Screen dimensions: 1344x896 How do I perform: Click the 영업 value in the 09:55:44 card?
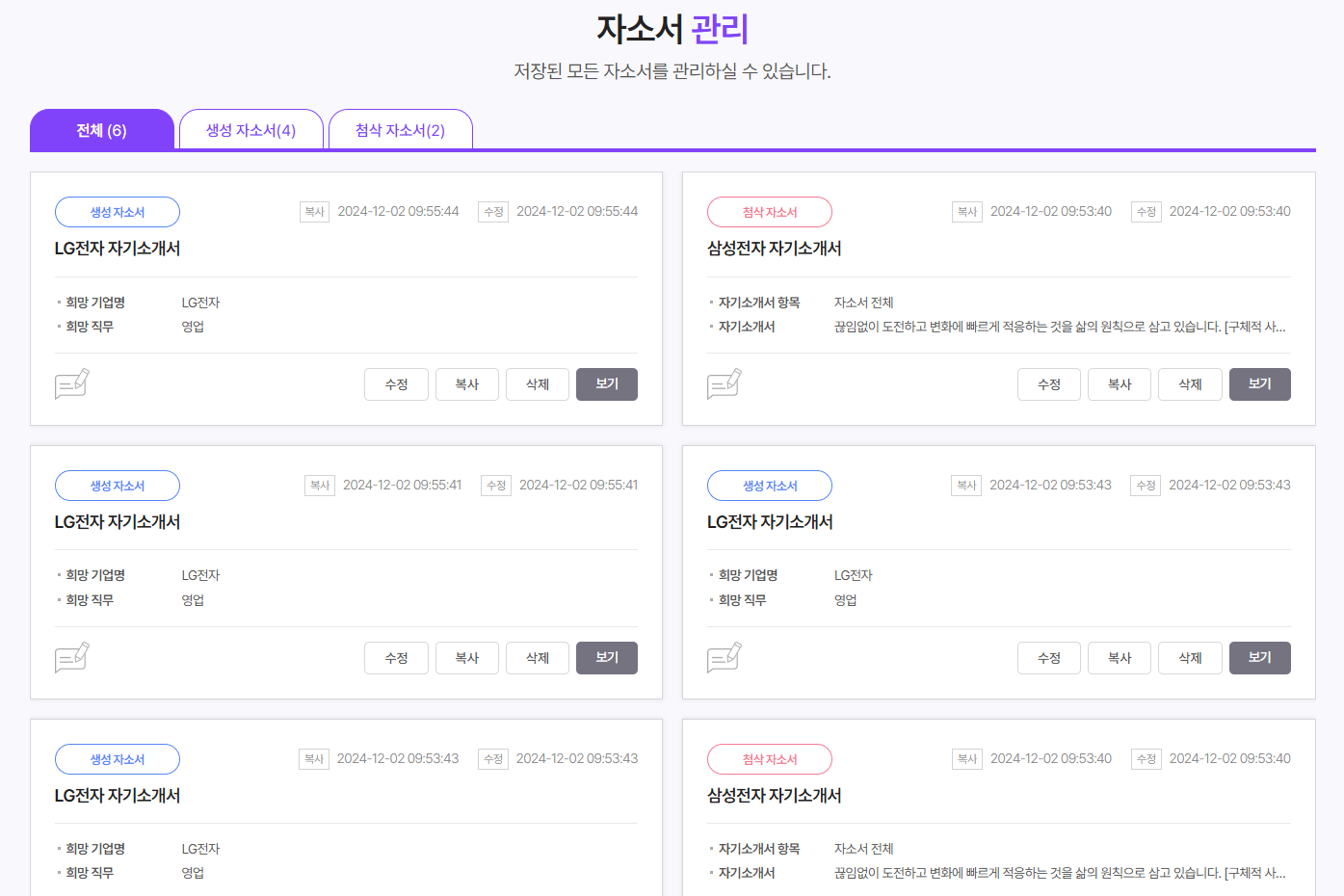(193, 327)
